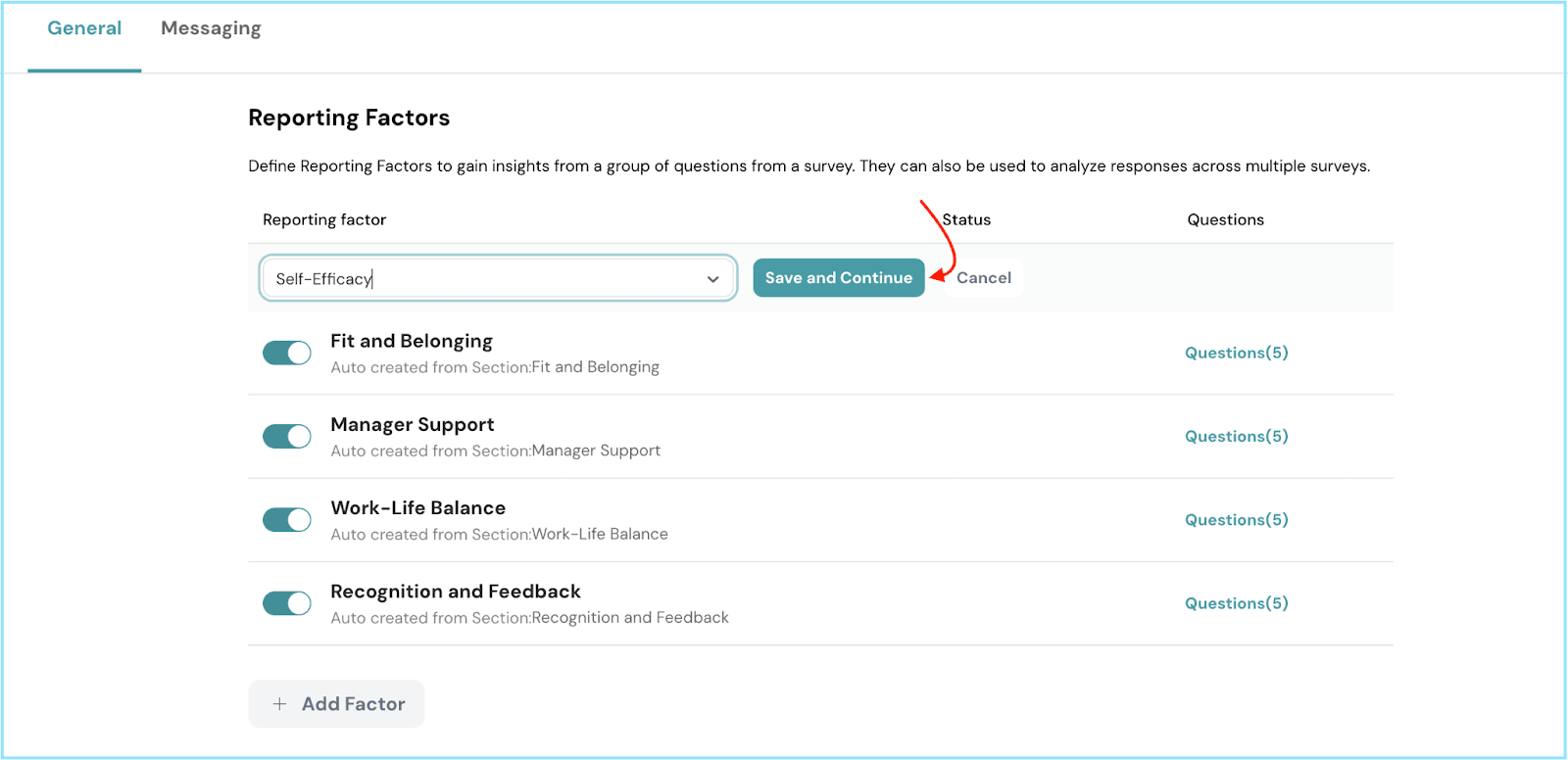
Task: Cancel the new reporting factor entry
Action: (983, 278)
